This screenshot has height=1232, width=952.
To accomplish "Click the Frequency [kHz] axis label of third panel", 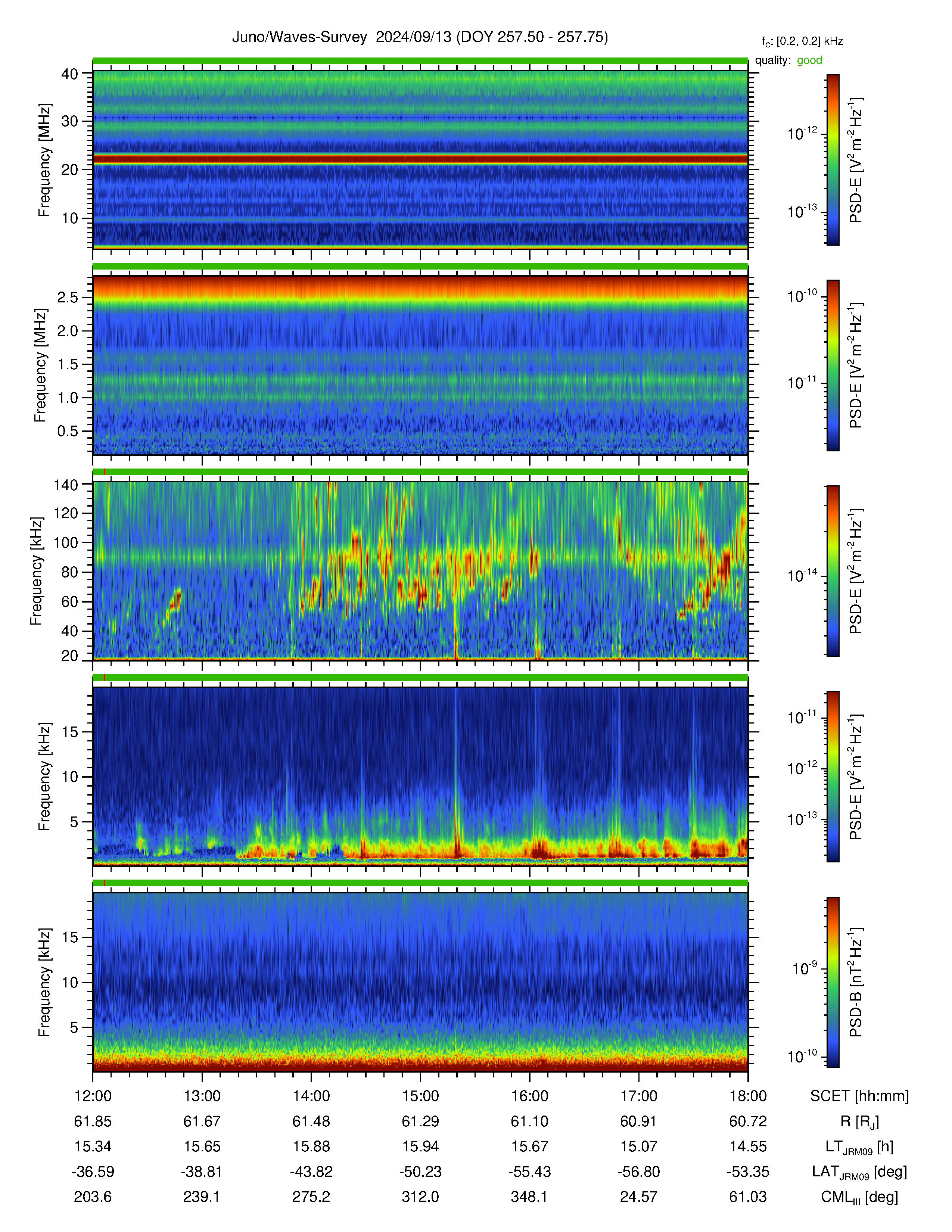I will pos(36,571).
